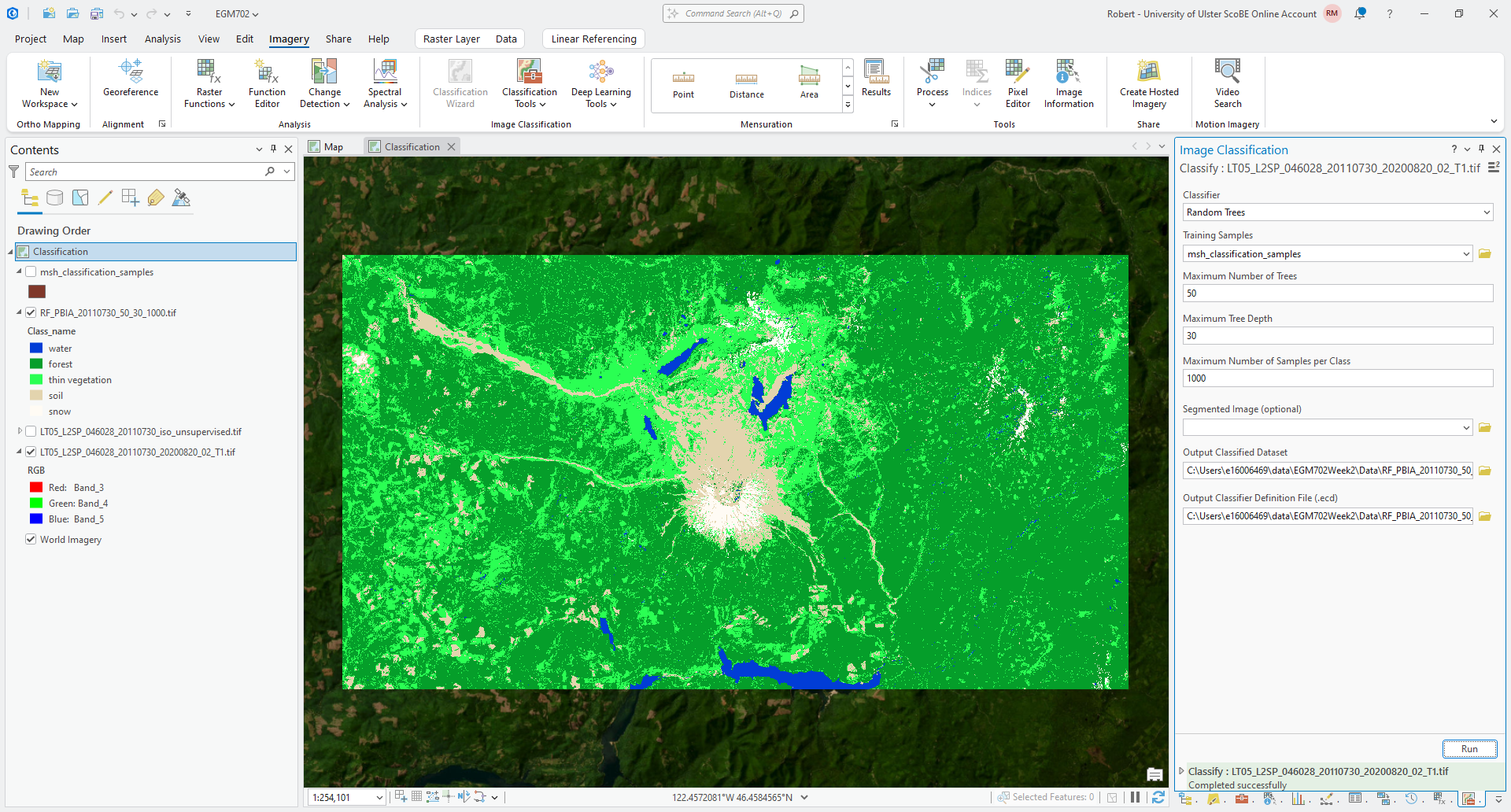The image size is (1511, 812).
Task: Open the notifications bell
Action: point(1360,13)
